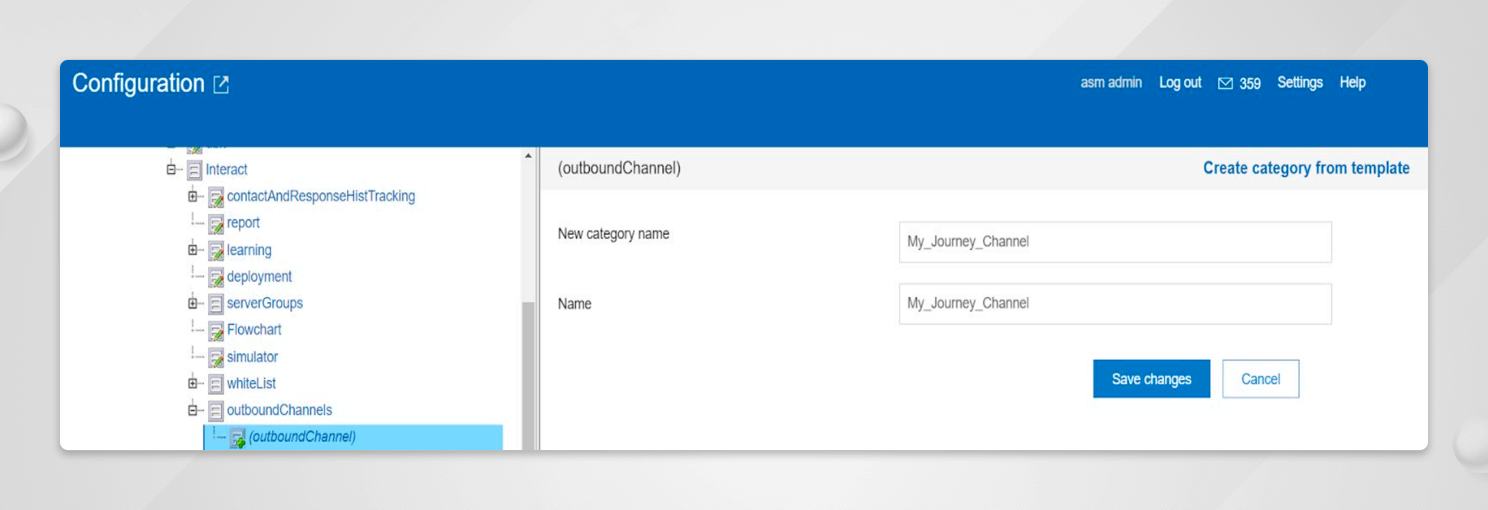Click the Cancel button

coord(1261,379)
